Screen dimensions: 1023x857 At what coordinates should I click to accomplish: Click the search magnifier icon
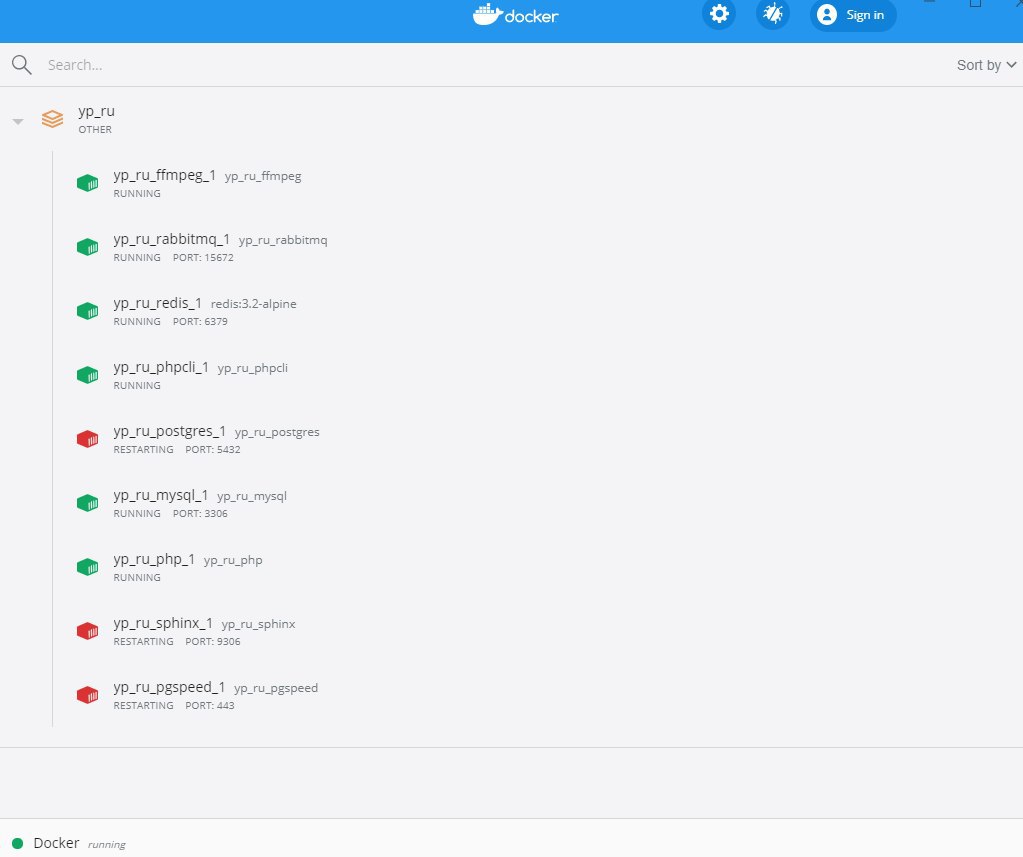pos(22,65)
